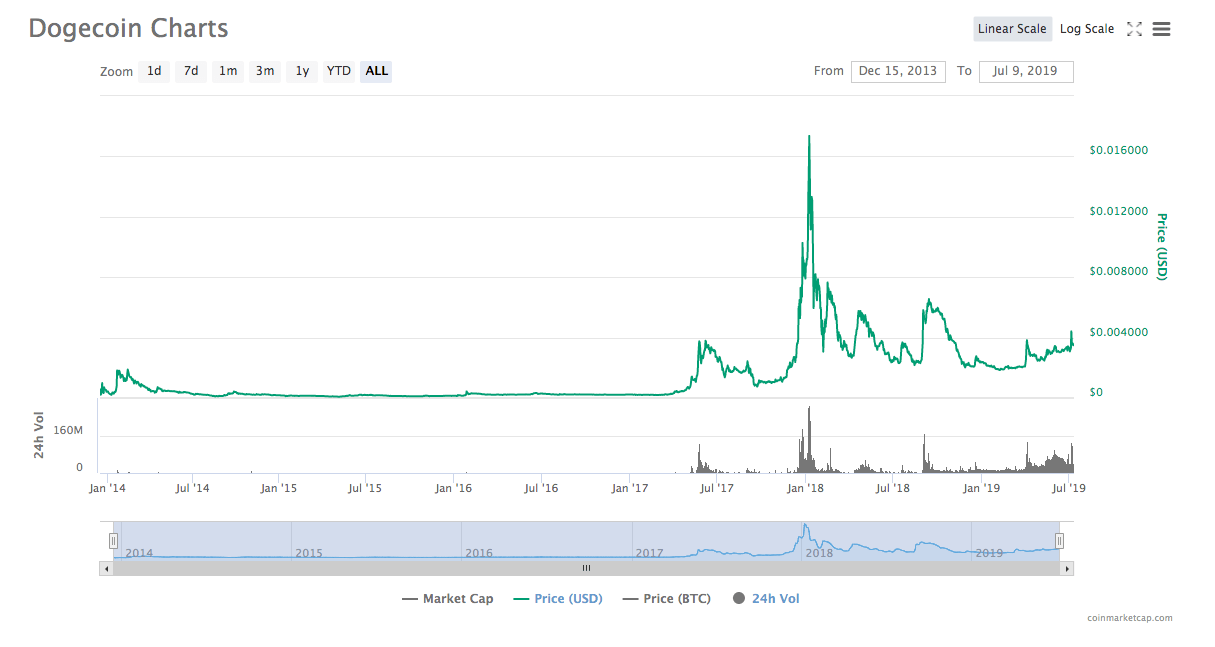Edit the To date field
The width and height of the screenshot is (1215, 647).
[x=1026, y=71]
